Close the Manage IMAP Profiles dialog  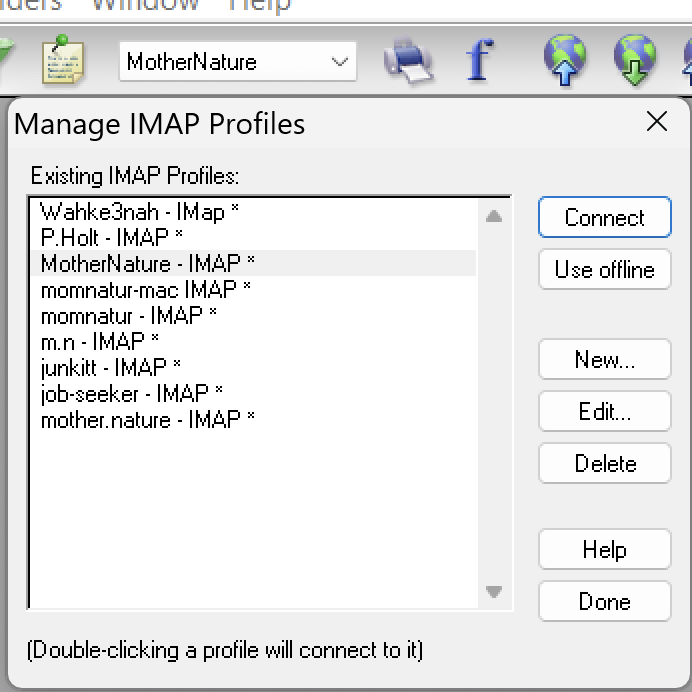(x=657, y=122)
